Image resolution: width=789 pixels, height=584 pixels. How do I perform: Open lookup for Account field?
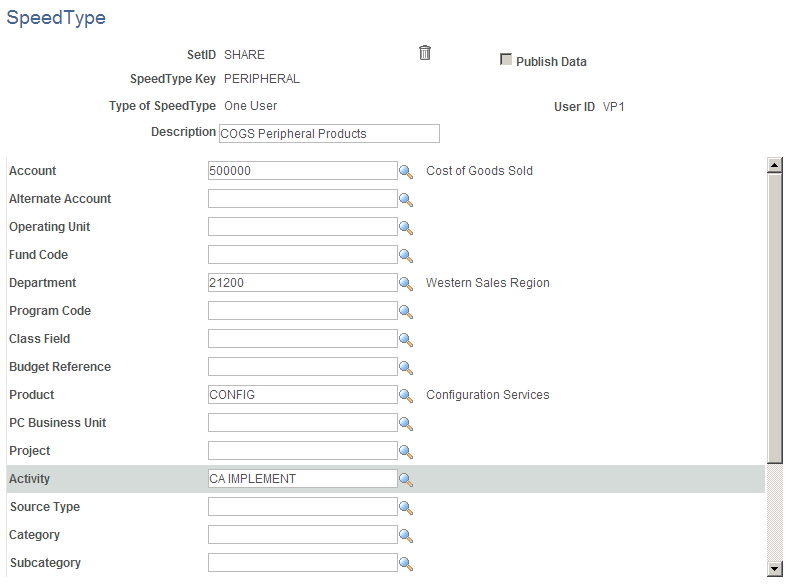coord(406,172)
